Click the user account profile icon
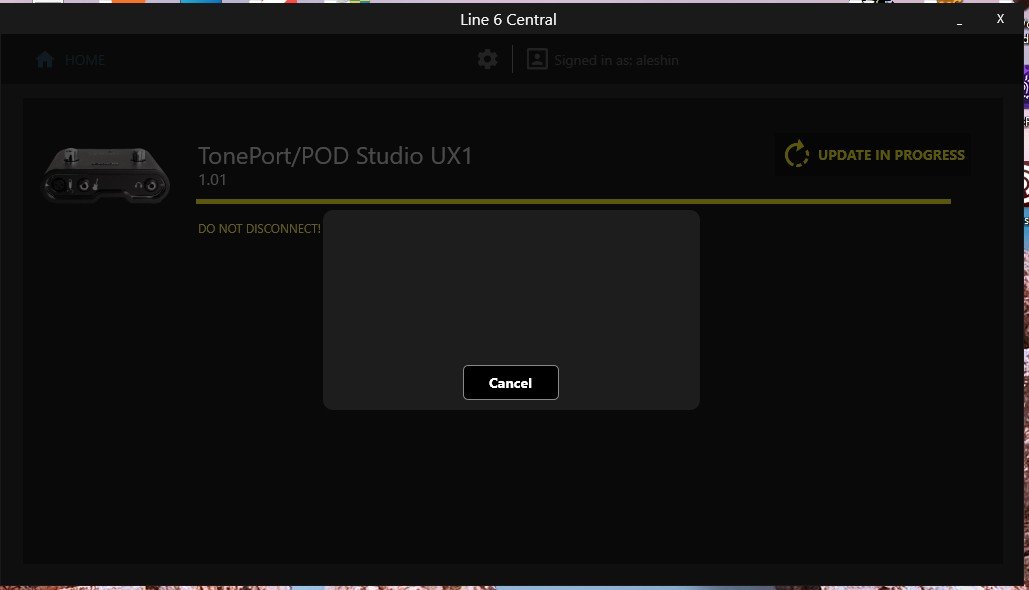The width and height of the screenshot is (1029, 590). tap(537, 60)
